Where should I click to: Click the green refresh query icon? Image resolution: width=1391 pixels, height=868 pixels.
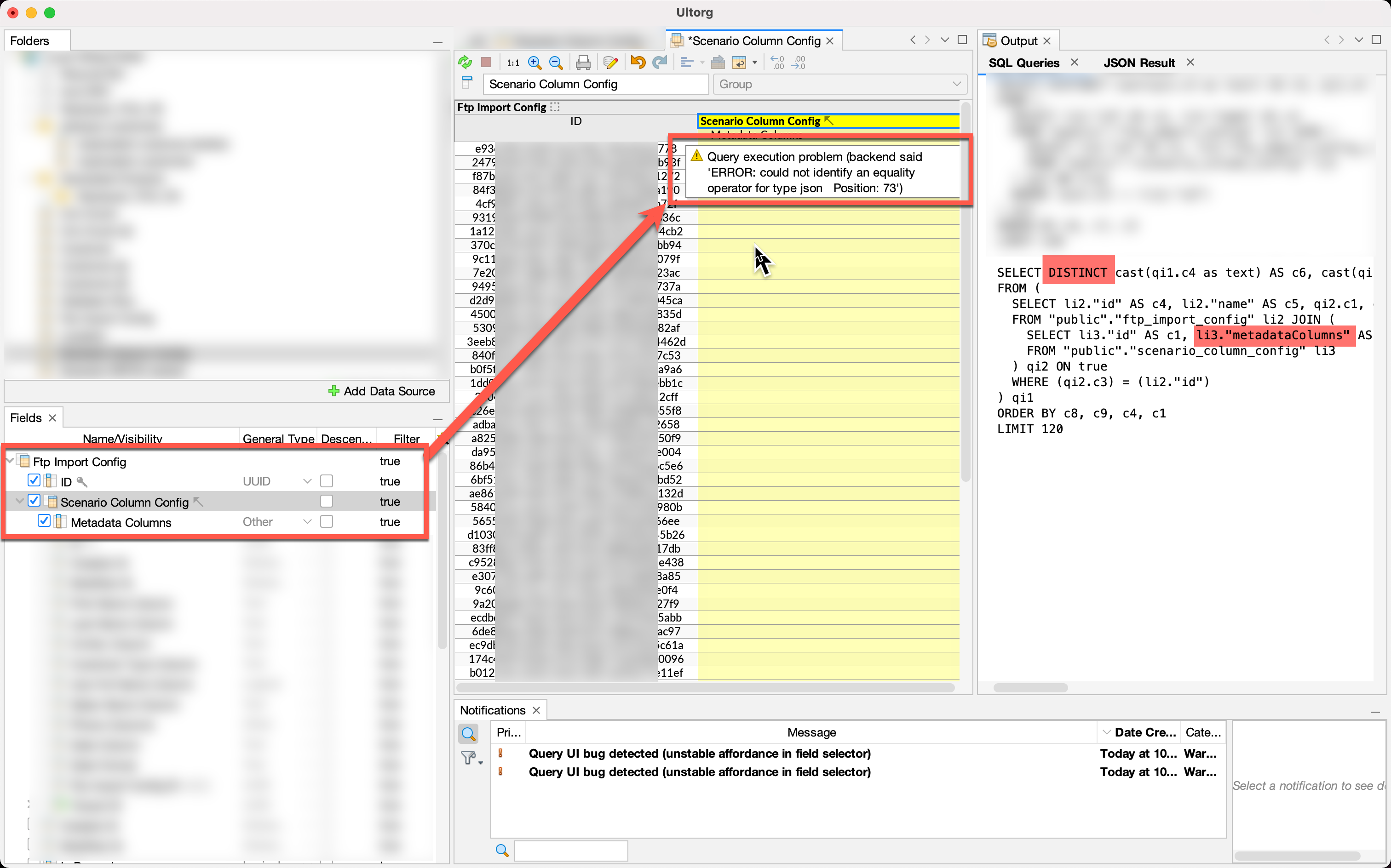pos(465,62)
